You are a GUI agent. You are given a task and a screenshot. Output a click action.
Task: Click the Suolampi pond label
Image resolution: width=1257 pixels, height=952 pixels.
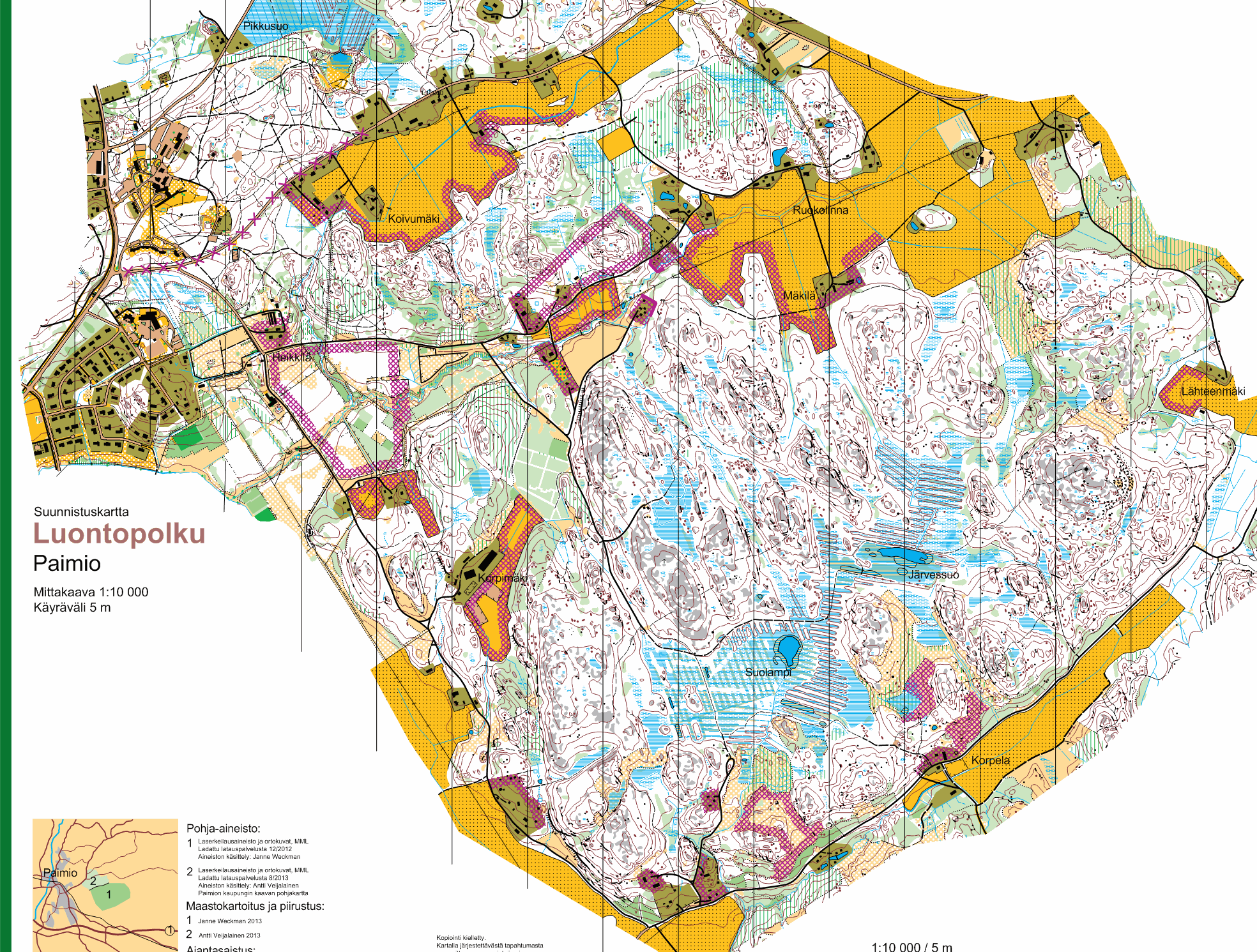pyautogui.click(x=768, y=672)
